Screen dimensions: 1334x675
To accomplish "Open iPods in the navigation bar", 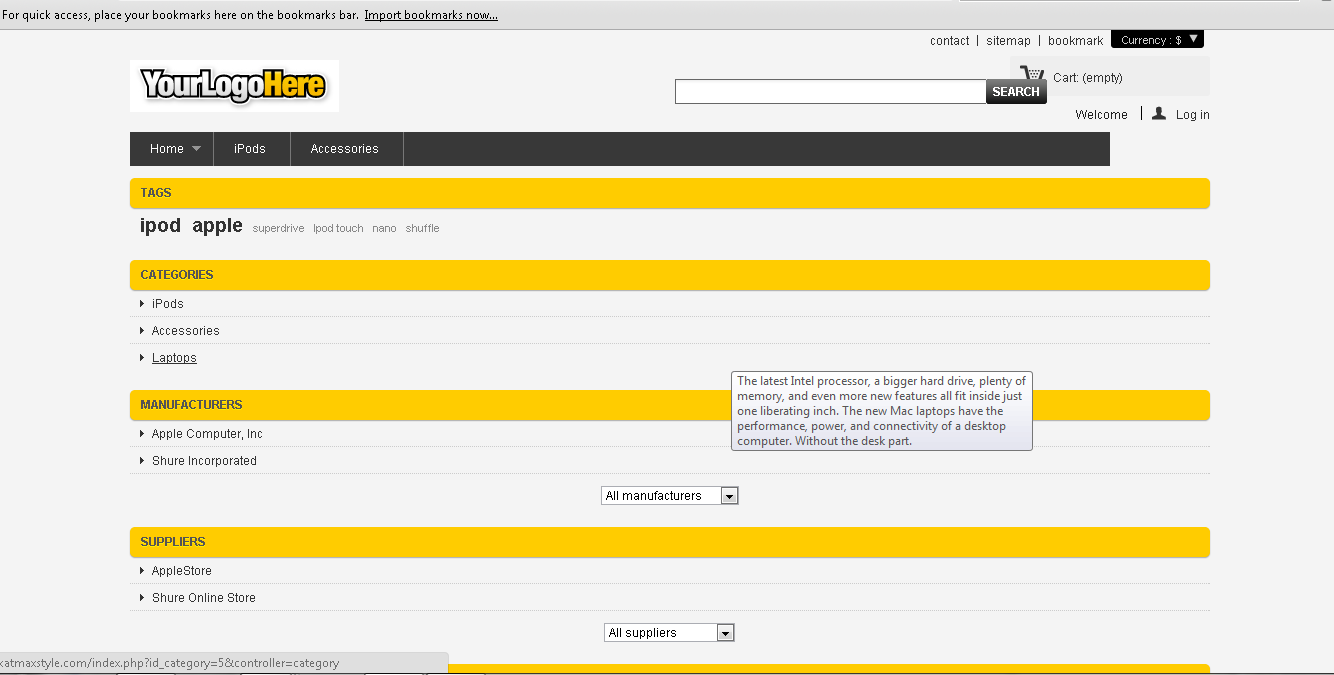I will [250, 149].
